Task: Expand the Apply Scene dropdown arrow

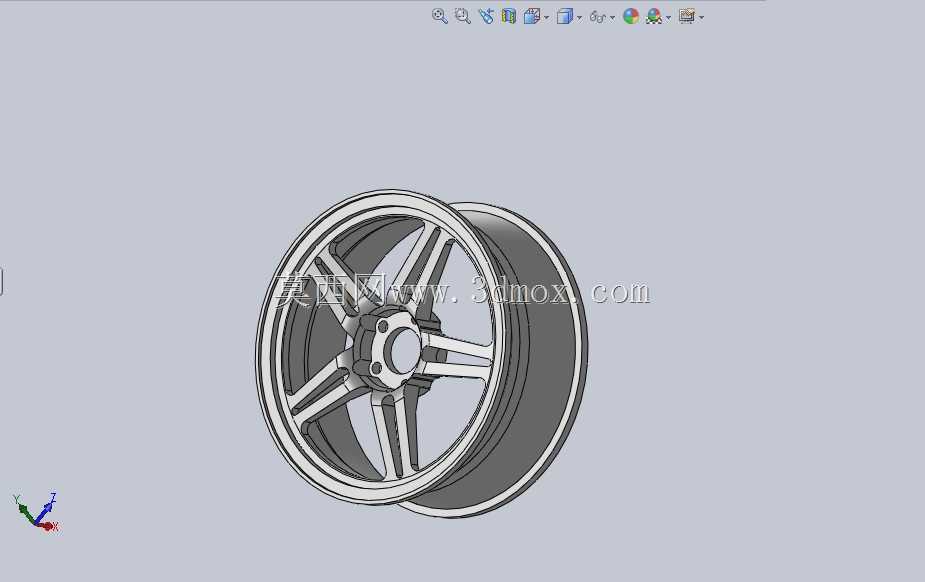Action: point(668,17)
